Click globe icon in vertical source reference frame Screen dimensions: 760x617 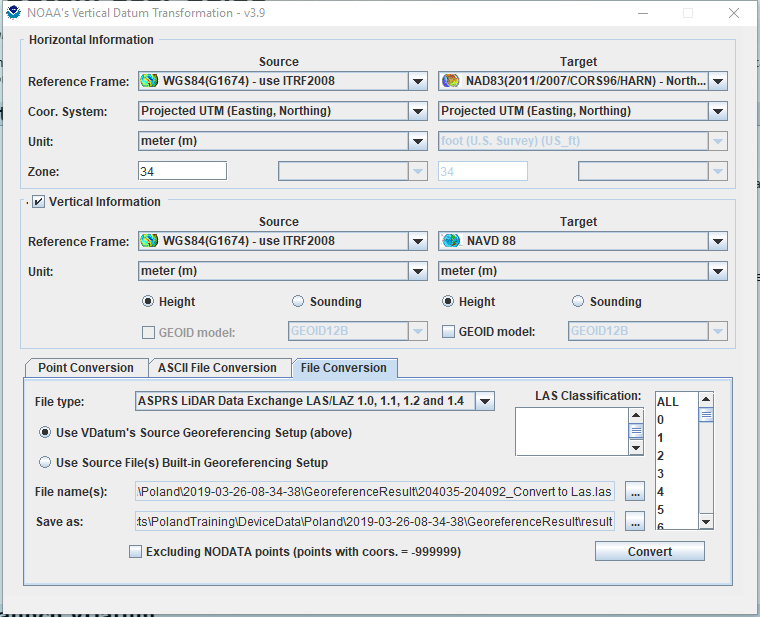149,241
